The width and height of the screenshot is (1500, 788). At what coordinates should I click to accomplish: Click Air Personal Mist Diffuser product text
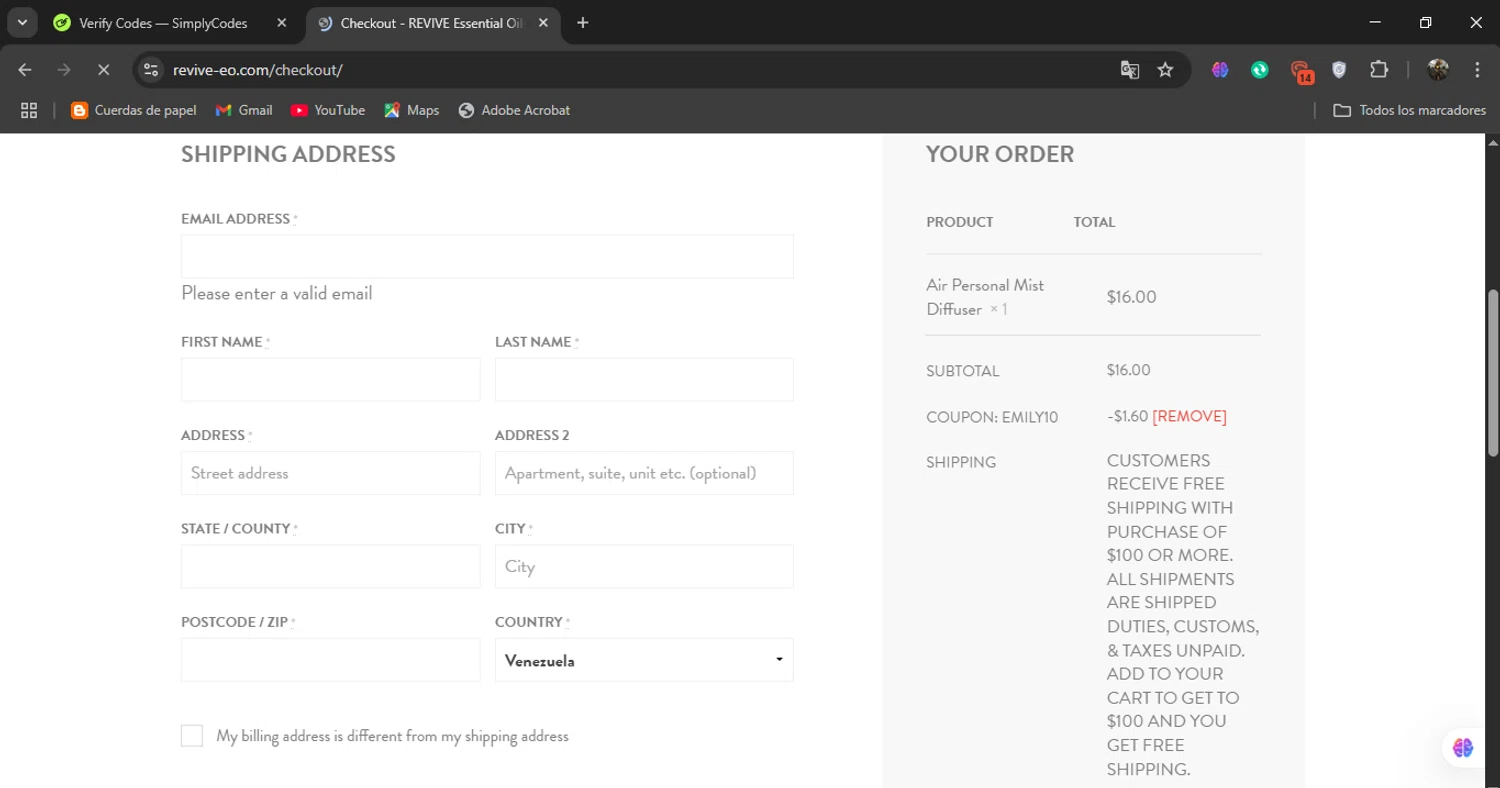coord(985,297)
